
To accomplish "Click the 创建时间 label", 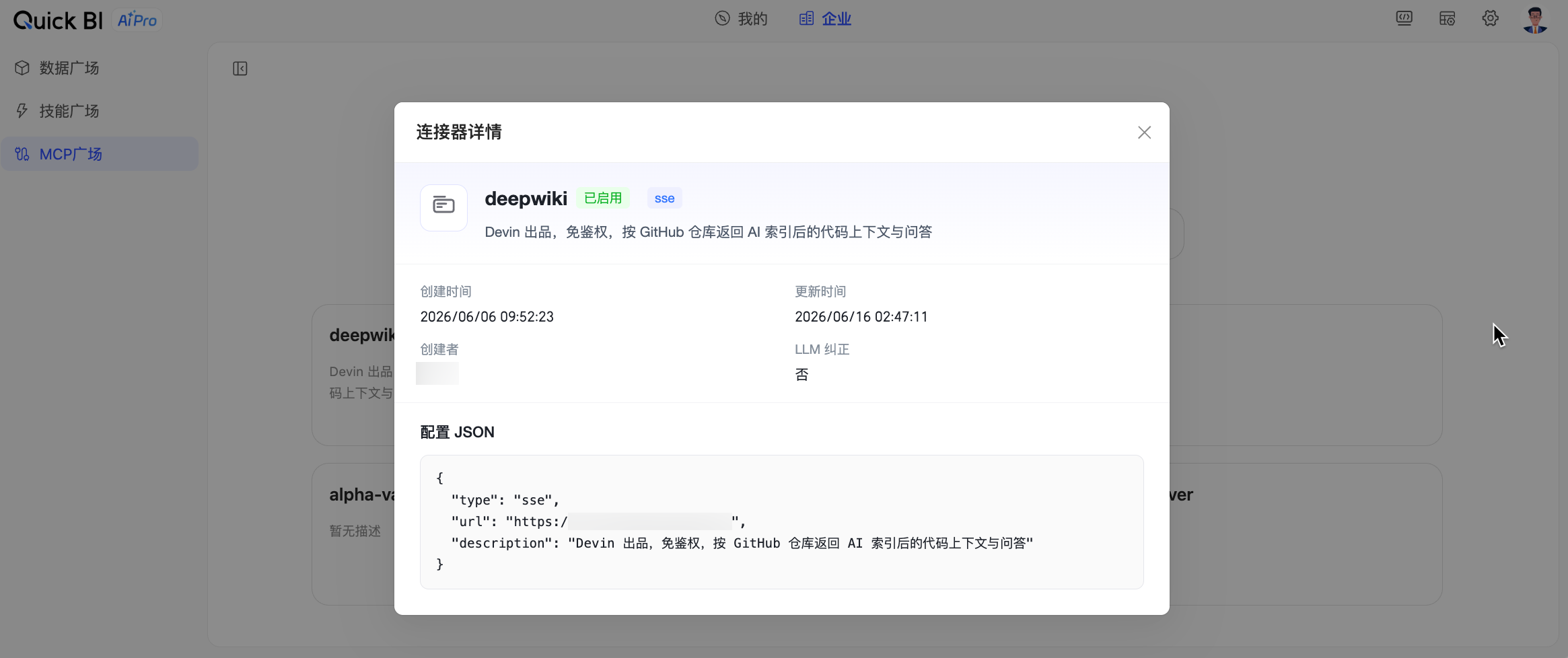I will click(x=446, y=291).
